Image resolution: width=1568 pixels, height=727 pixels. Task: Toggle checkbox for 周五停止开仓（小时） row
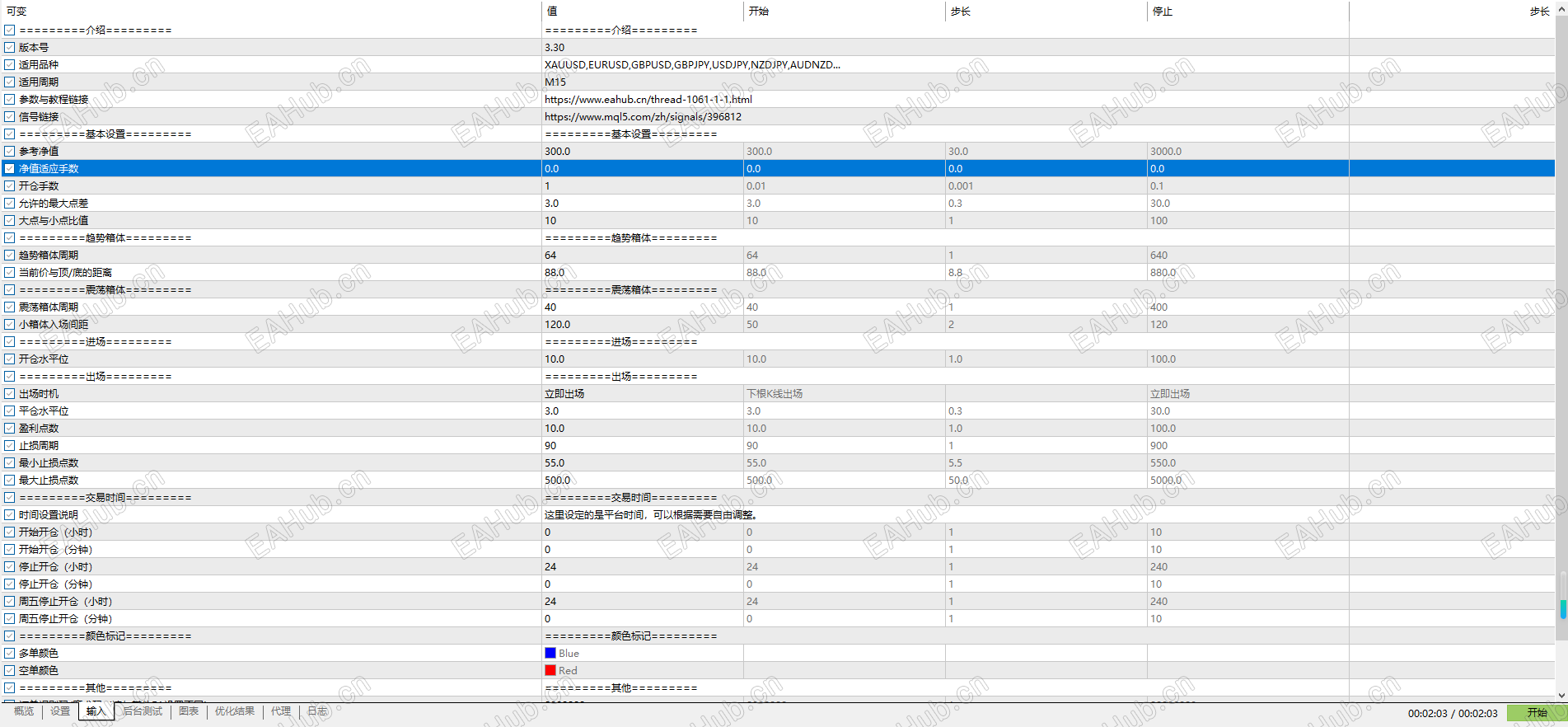coord(9,602)
